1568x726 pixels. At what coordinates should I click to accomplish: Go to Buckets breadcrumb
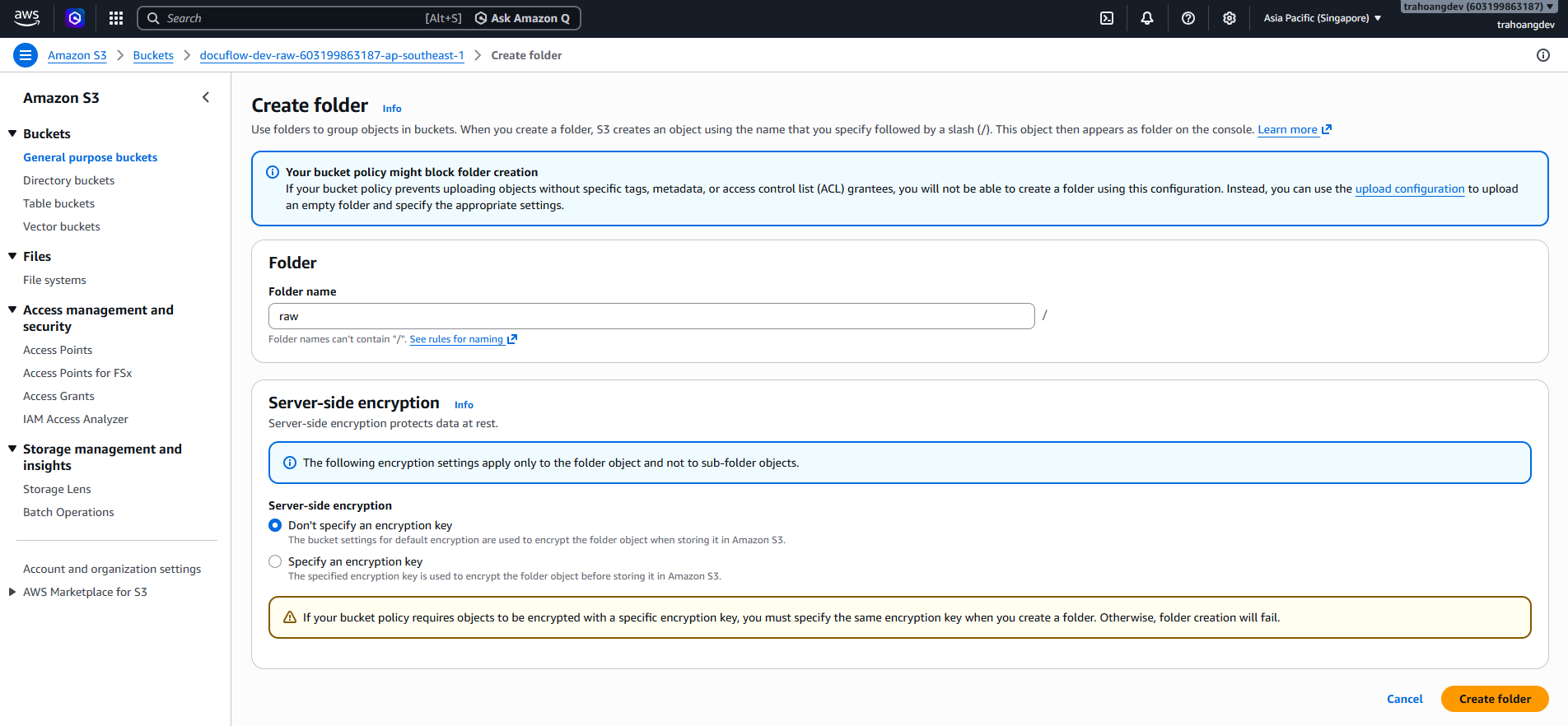tap(153, 55)
